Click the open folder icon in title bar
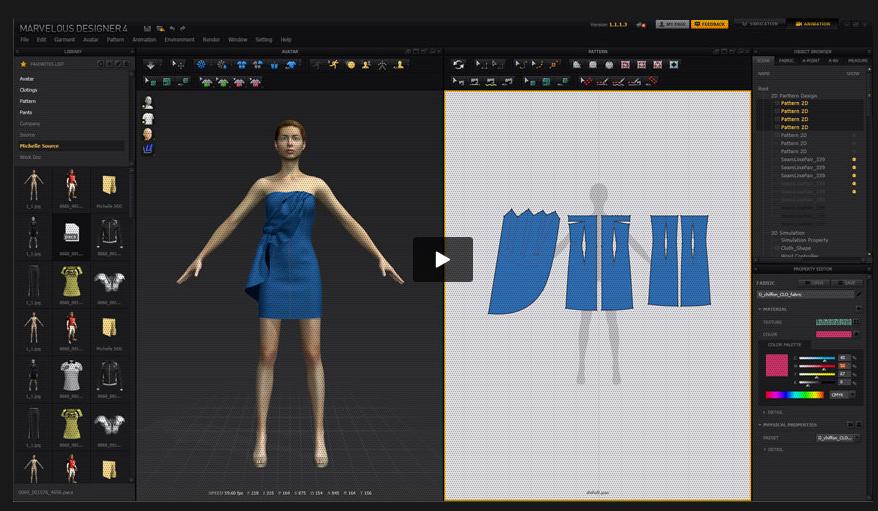Viewport: 878px width, 511px height. pos(160,29)
